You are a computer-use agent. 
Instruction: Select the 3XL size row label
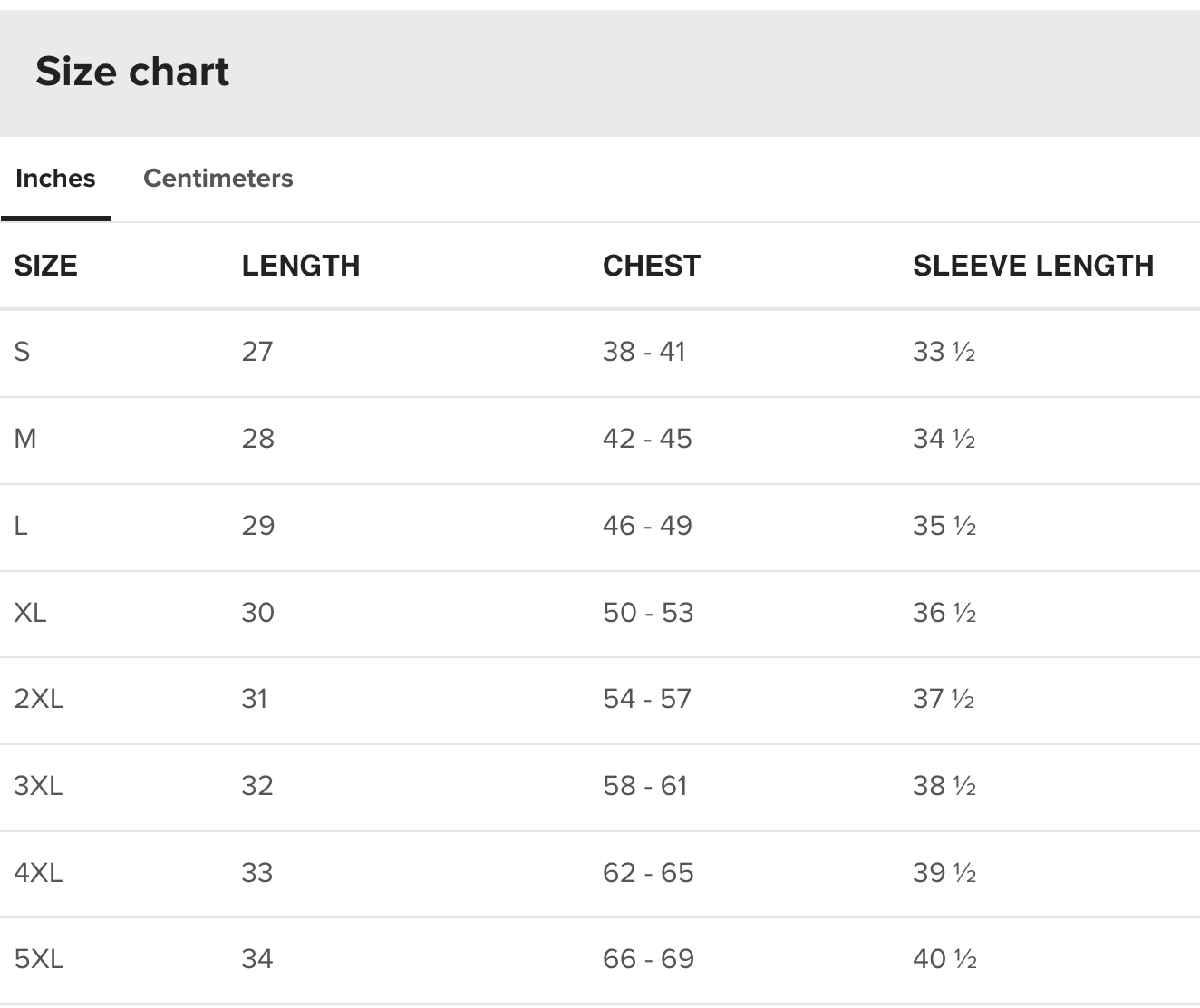point(38,786)
